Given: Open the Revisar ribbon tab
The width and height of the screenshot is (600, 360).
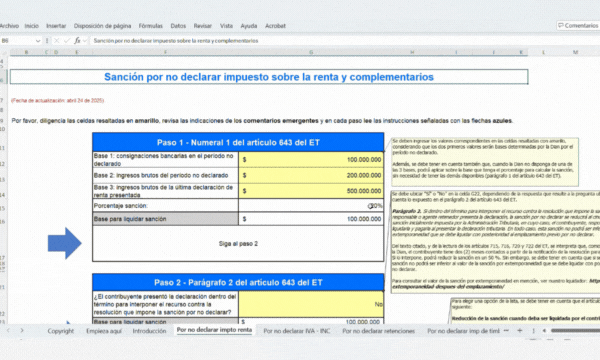Looking at the screenshot, I should 203,26.
